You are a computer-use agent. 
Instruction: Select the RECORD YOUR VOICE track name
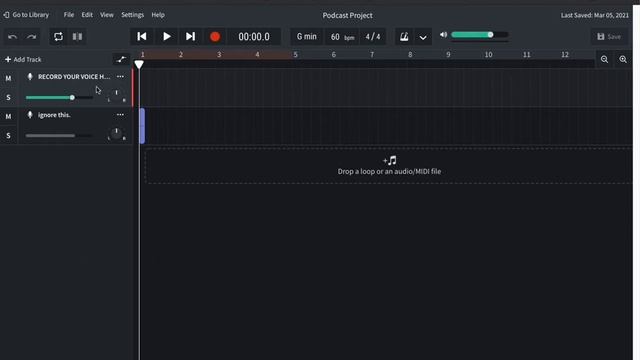[74, 77]
